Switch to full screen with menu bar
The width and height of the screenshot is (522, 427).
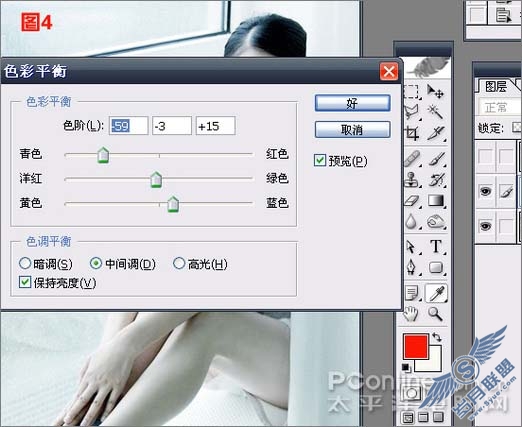tap(423, 417)
